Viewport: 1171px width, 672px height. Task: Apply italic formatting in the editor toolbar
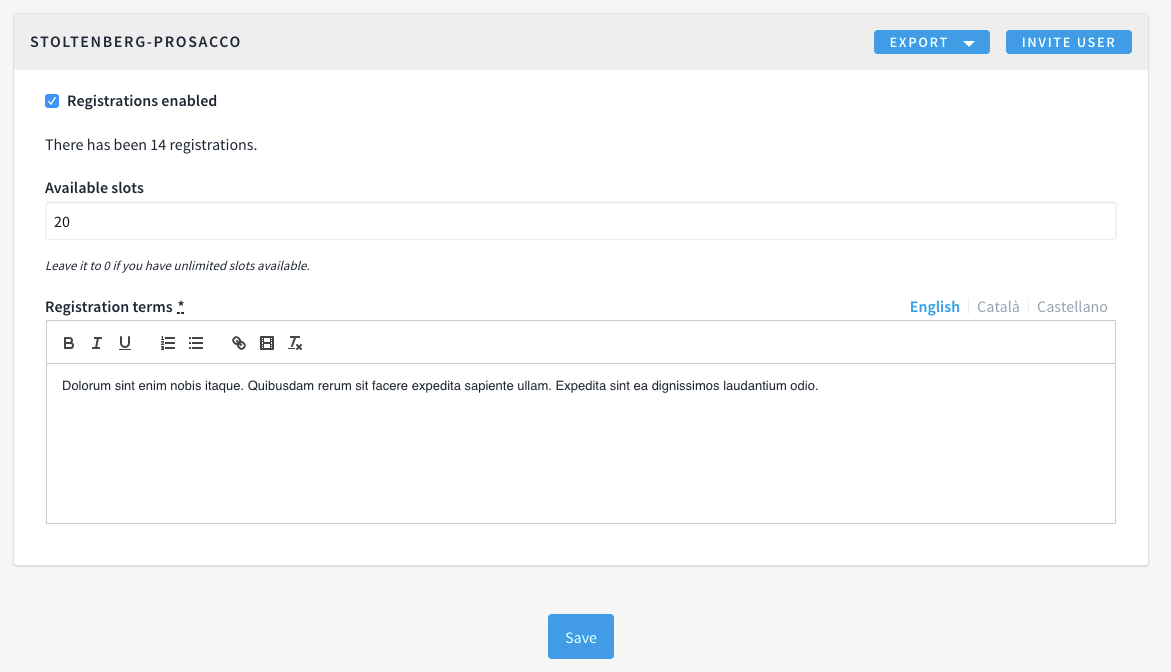[97, 343]
